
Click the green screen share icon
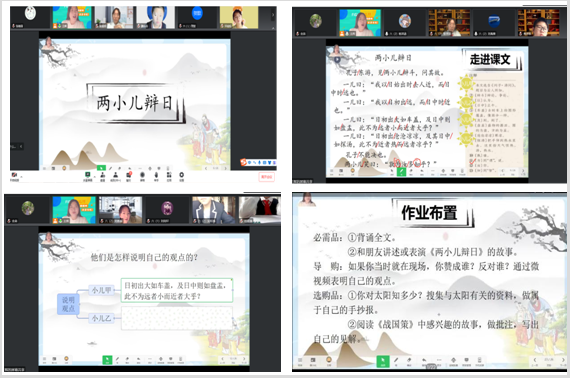[88, 175]
